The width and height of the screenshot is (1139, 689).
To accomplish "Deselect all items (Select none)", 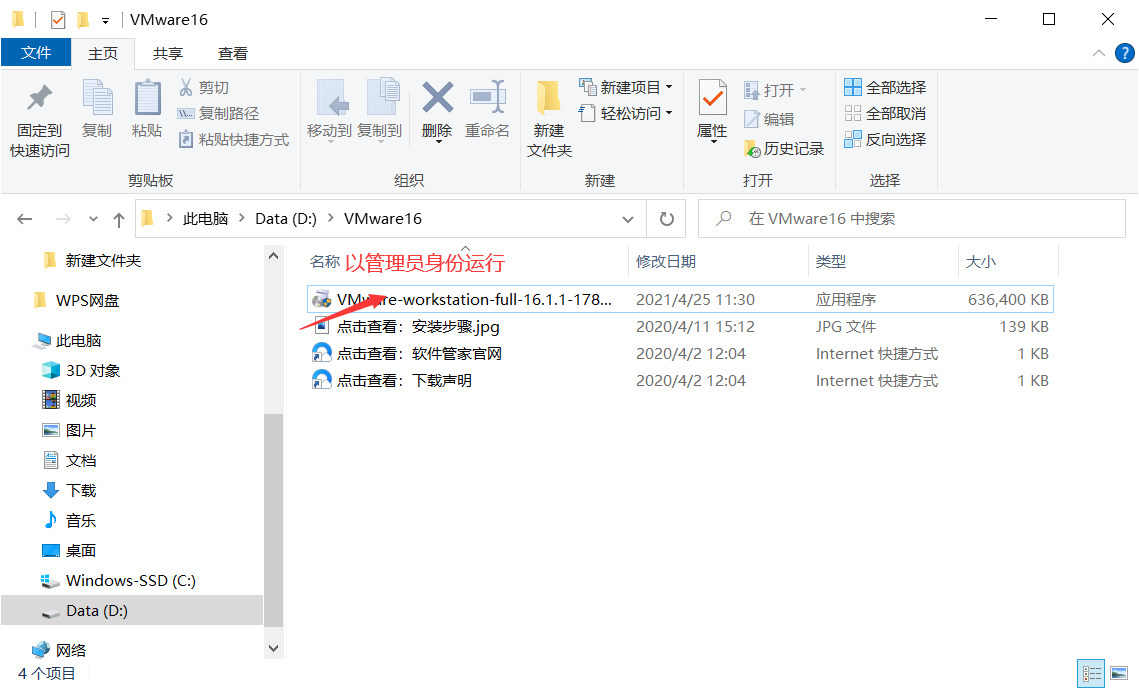I will [x=885, y=114].
